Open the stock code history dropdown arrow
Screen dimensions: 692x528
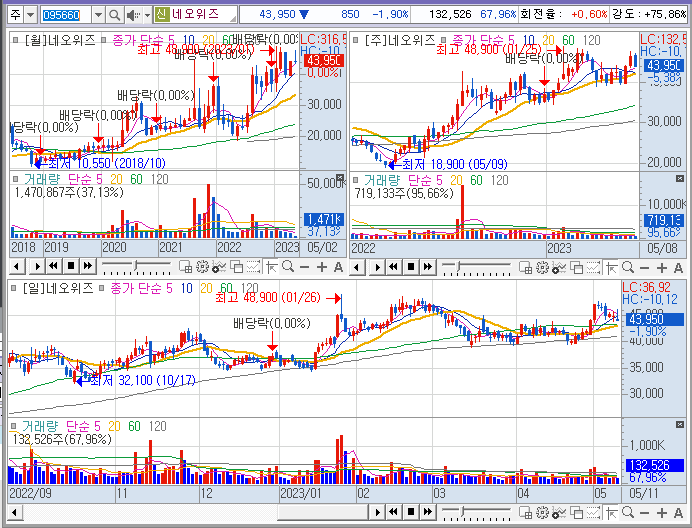pyautogui.click(x=98, y=15)
